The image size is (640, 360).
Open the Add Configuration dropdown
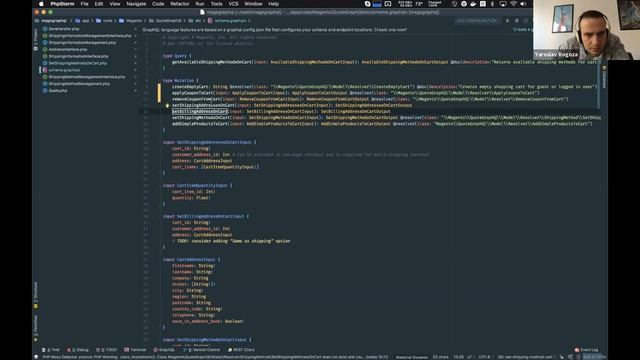tap(478, 20)
